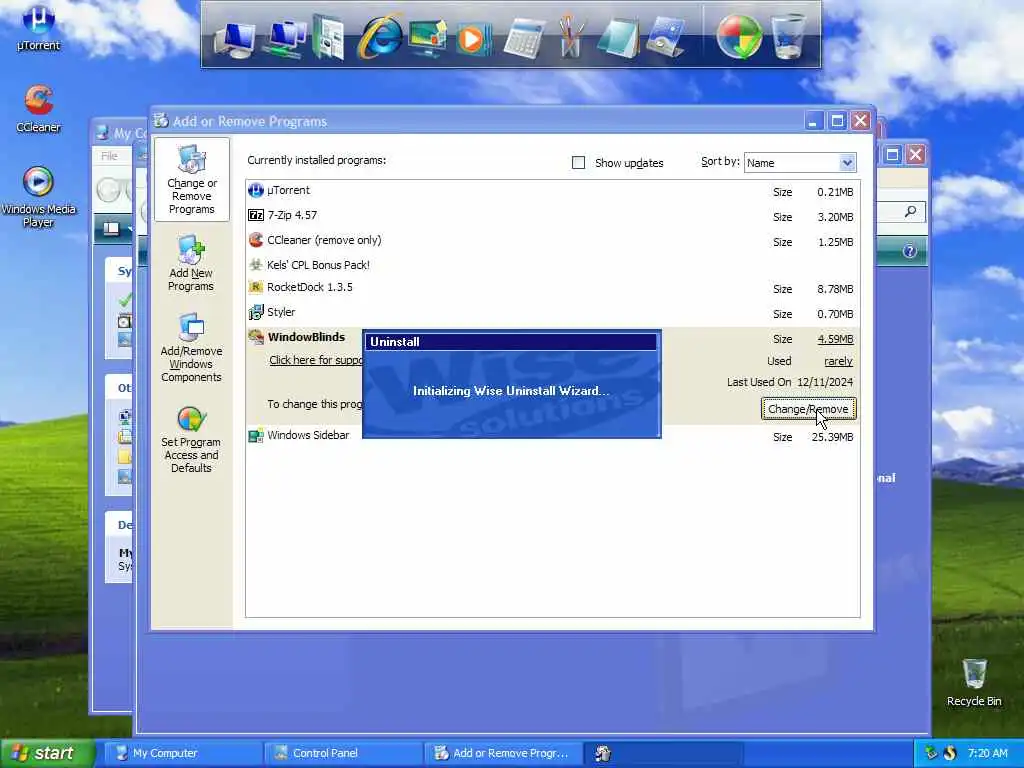This screenshot has width=1024, height=768.
Task: Click the tray icon next to the clock
Action: (x=950, y=753)
